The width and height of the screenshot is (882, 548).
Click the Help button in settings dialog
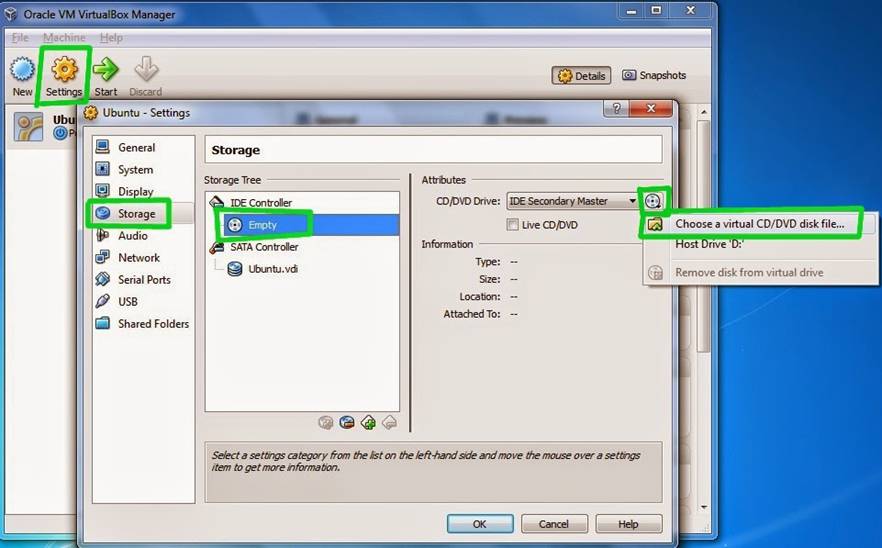pos(628,524)
